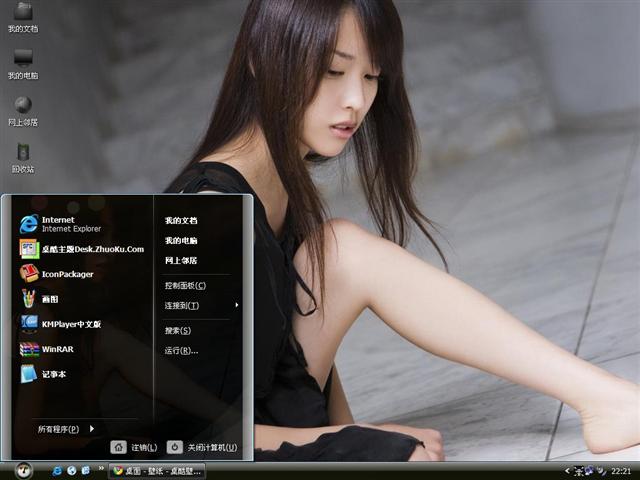
Task: Click the taskbar clock 22:21
Action: [621, 471]
